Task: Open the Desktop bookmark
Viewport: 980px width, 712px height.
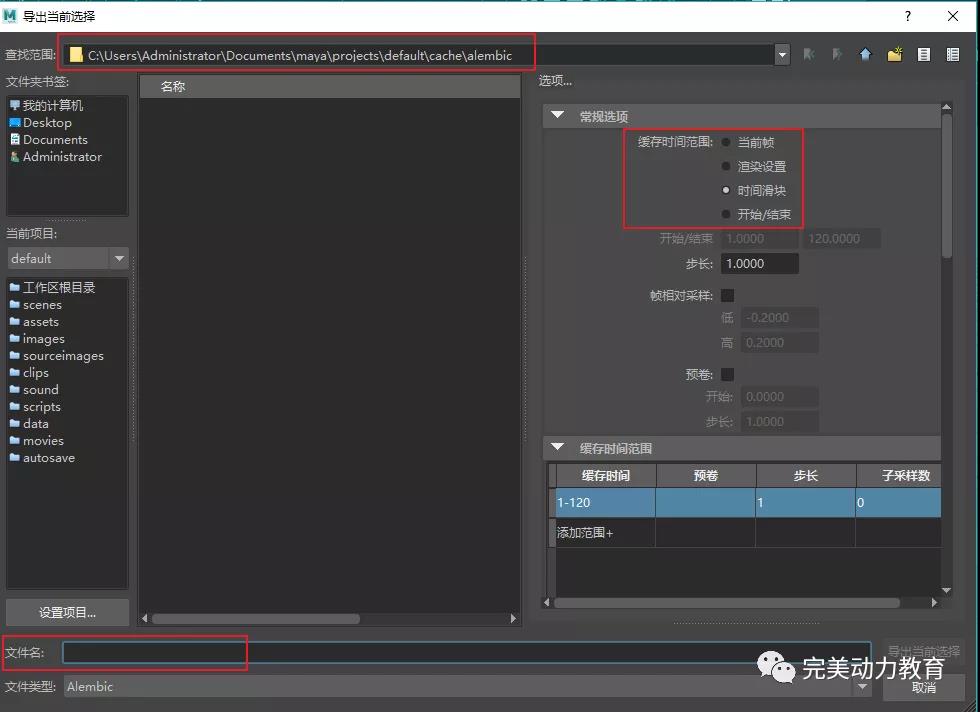Action: 47,123
